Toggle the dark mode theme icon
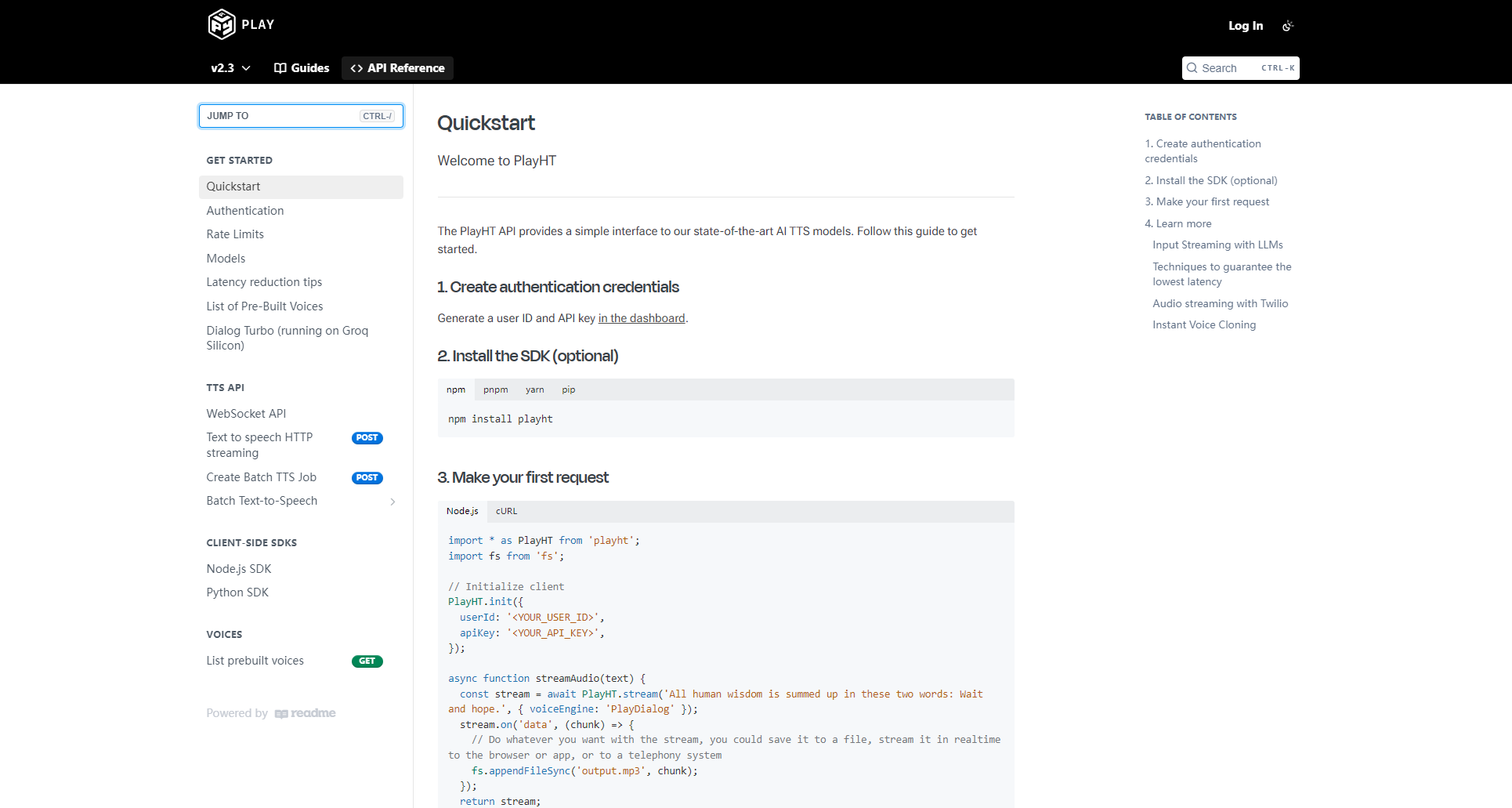This screenshot has height=808, width=1512. [x=1287, y=26]
